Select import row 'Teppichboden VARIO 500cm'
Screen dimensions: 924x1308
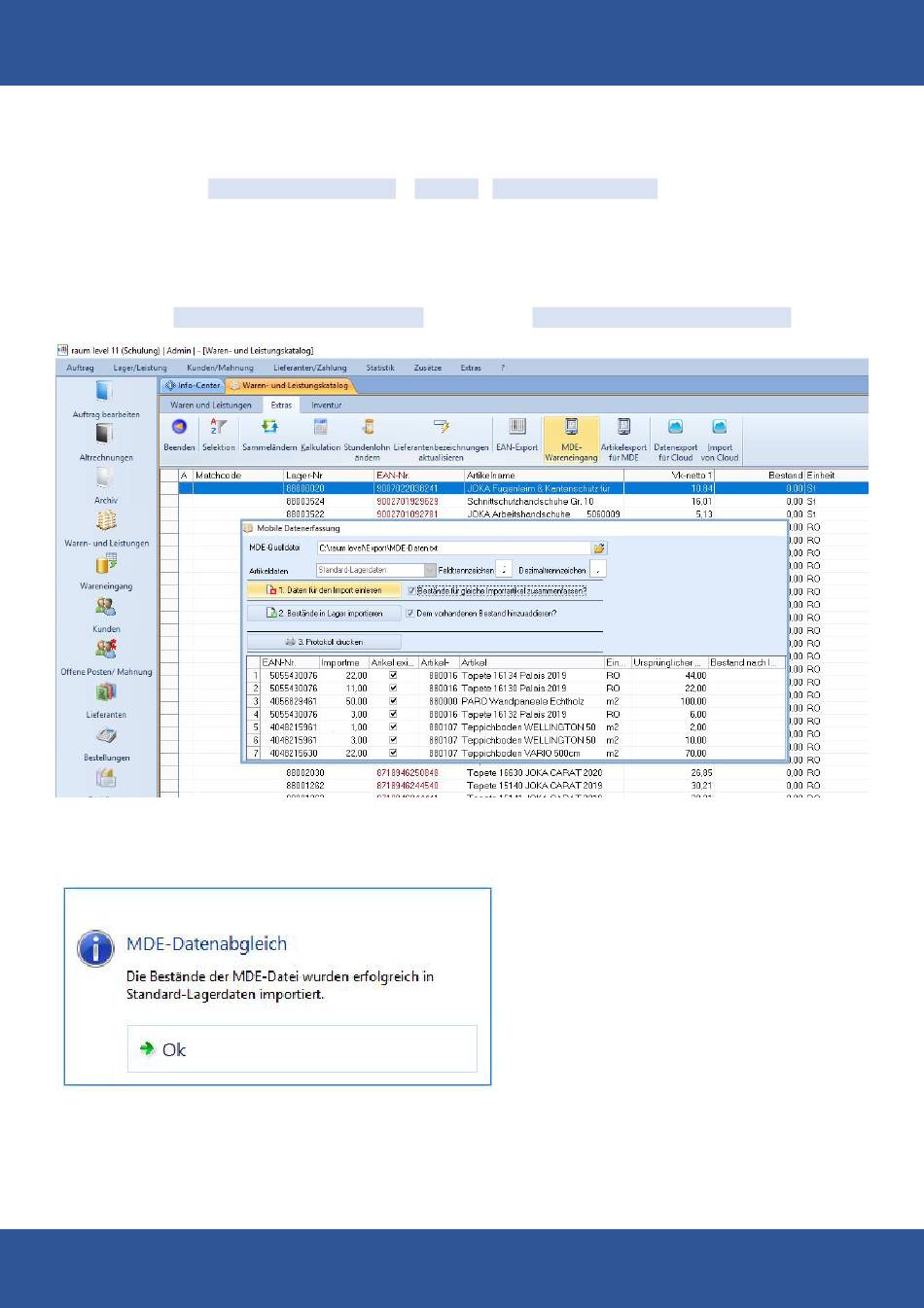pos(516,753)
